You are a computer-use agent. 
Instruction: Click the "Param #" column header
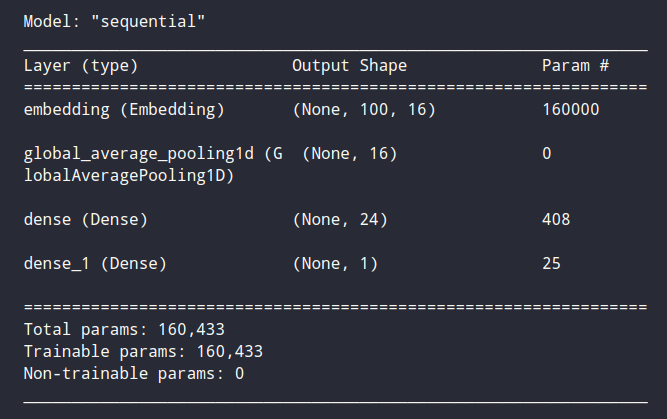pos(575,66)
